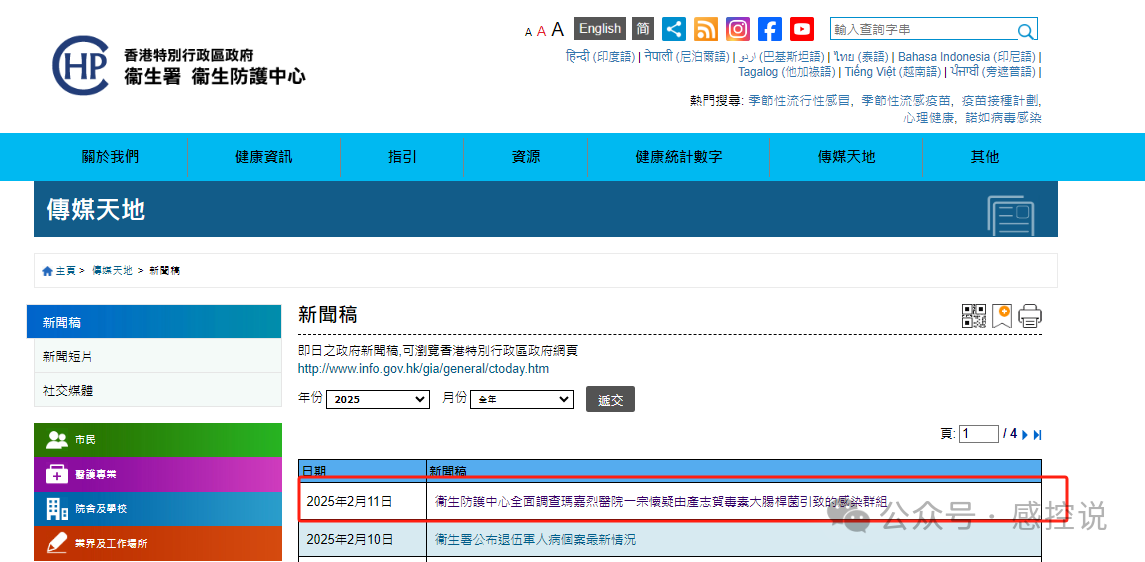The width and height of the screenshot is (1145, 562).
Task: Open the share icon
Action: point(674,29)
